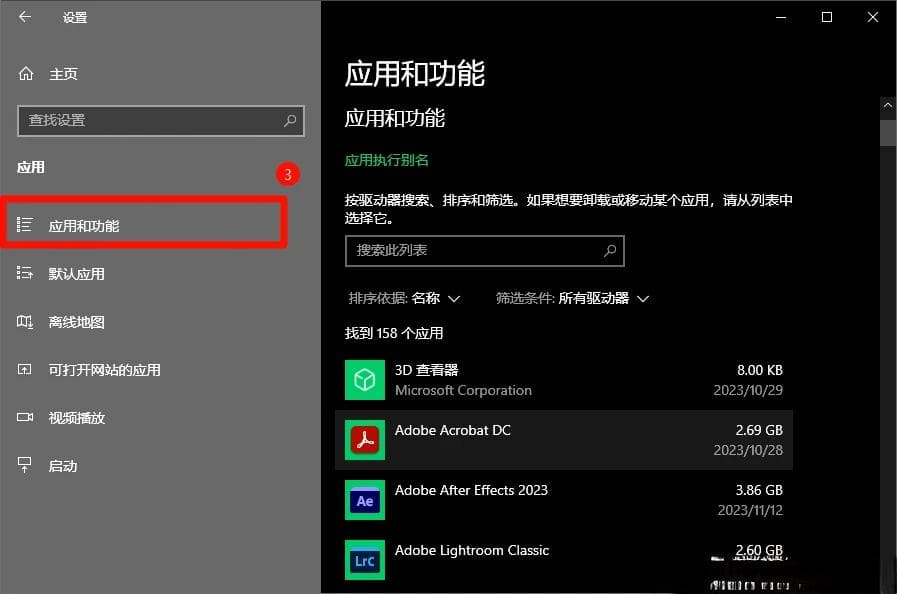Click the 2.69 GB size value

pyautogui.click(x=759, y=430)
